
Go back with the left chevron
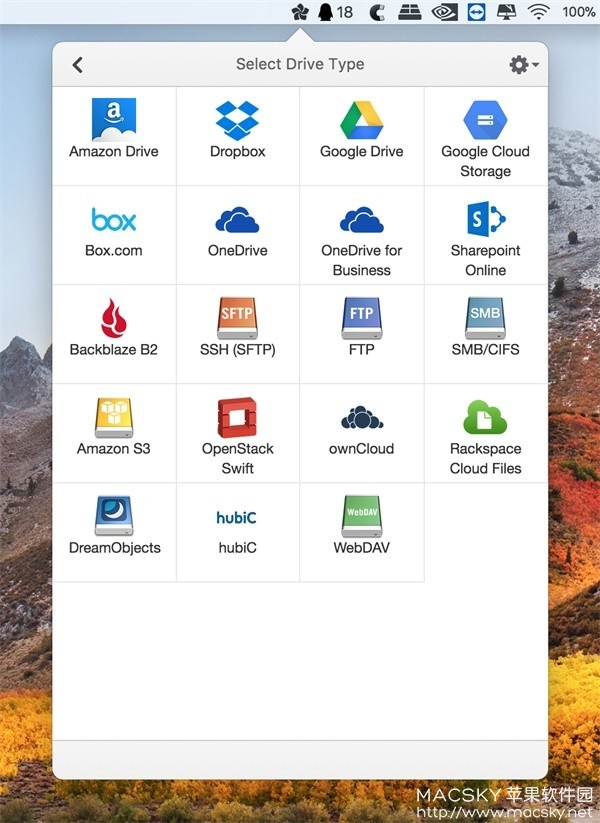[78, 65]
